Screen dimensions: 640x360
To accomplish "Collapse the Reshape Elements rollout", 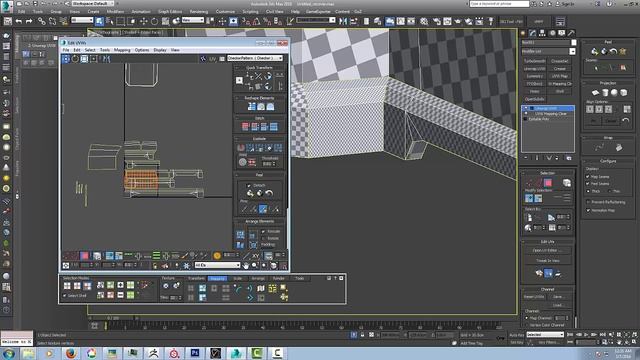I will click(259, 98).
